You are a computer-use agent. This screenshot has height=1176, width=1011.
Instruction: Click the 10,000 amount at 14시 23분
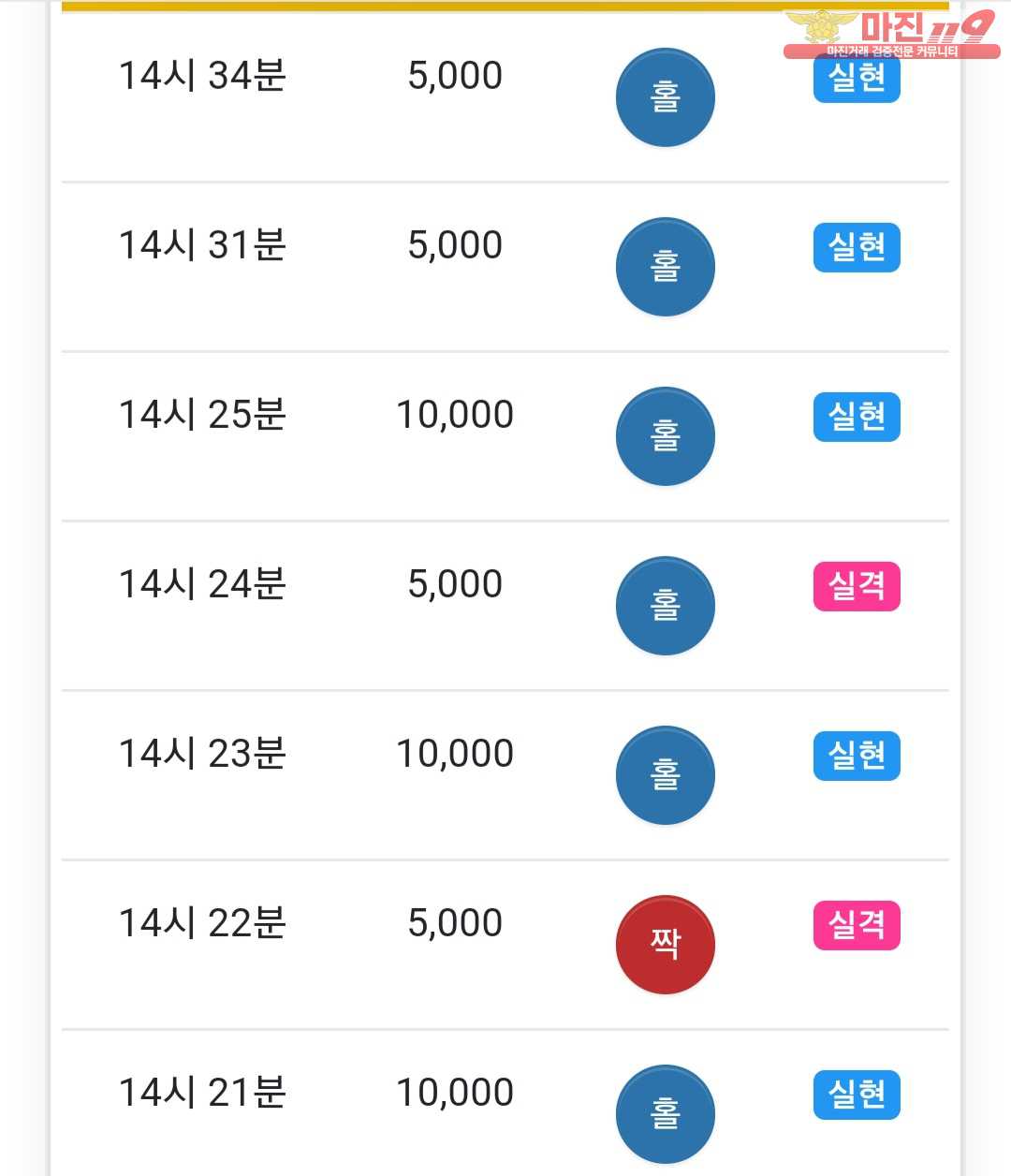(455, 754)
